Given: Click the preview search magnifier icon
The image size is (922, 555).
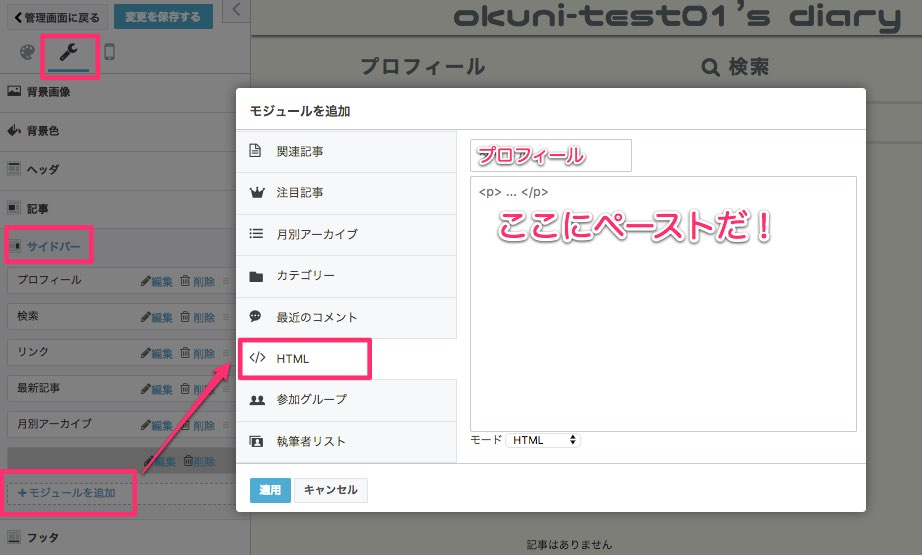Looking at the screenshot, I should pyautogui.click(x=710, y=67).
